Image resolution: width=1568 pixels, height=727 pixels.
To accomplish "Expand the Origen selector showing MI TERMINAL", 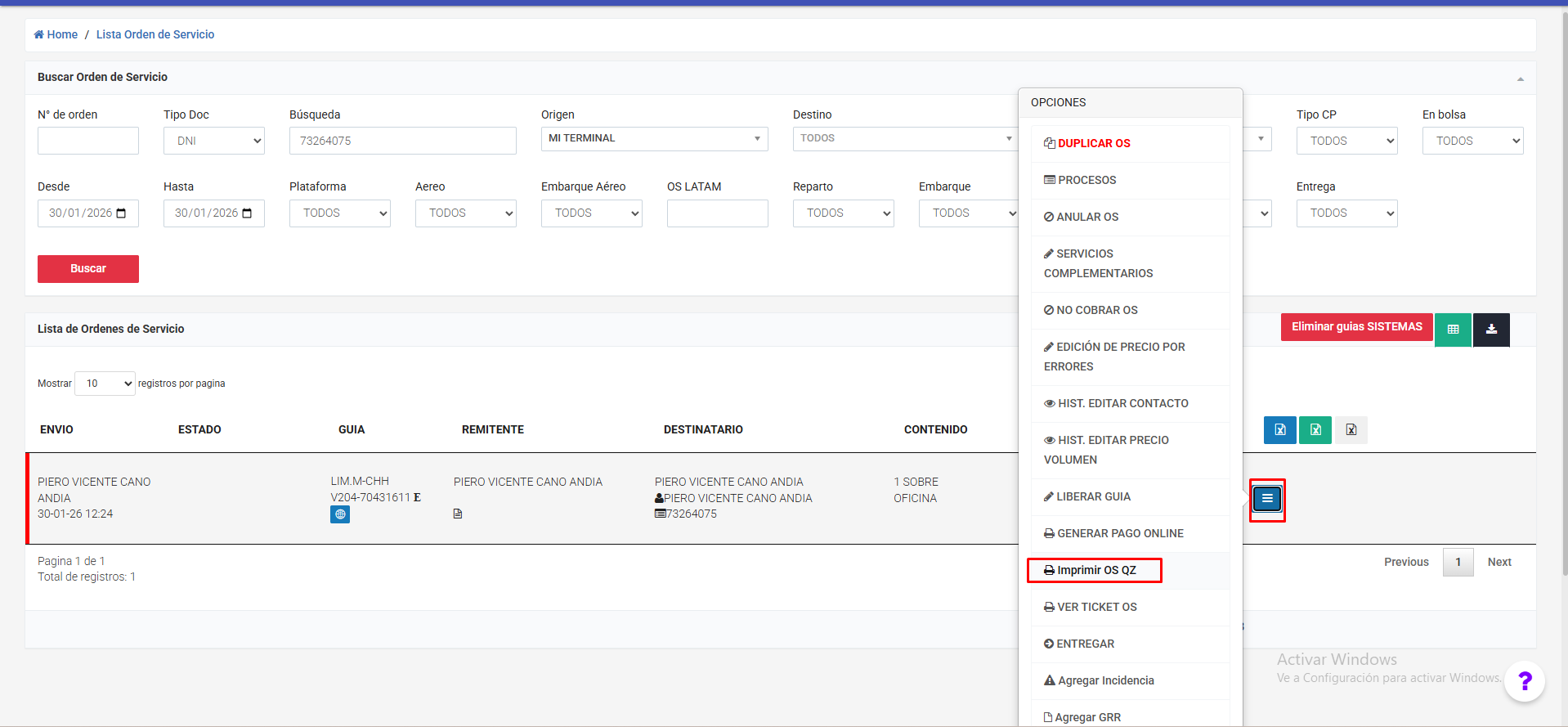I will (654, 139).
